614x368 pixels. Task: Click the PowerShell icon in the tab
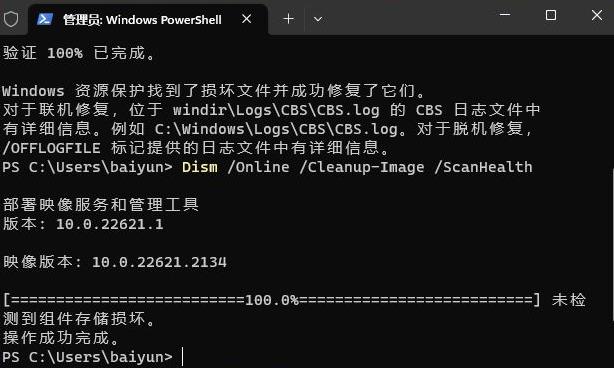tap(45, 19)
